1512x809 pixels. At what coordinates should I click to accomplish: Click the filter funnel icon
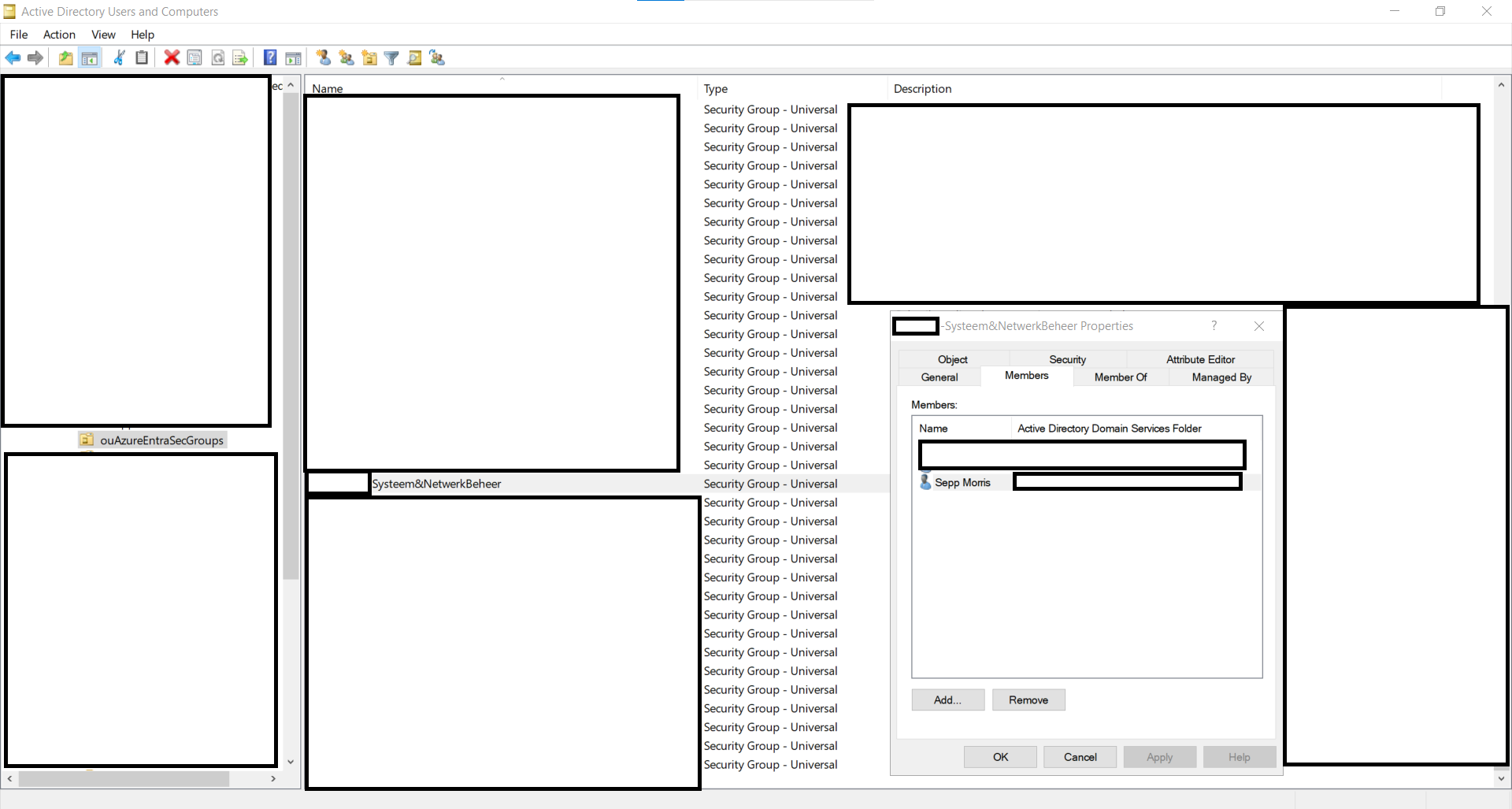pos(391,58)
